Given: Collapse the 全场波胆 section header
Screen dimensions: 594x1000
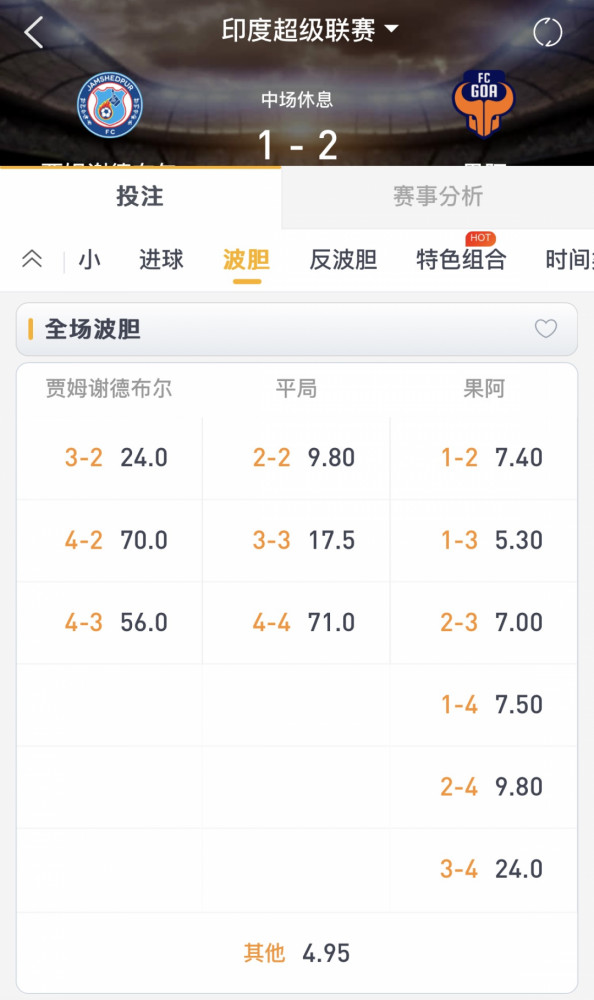Looking at the screenshot, I should point(297,329).
